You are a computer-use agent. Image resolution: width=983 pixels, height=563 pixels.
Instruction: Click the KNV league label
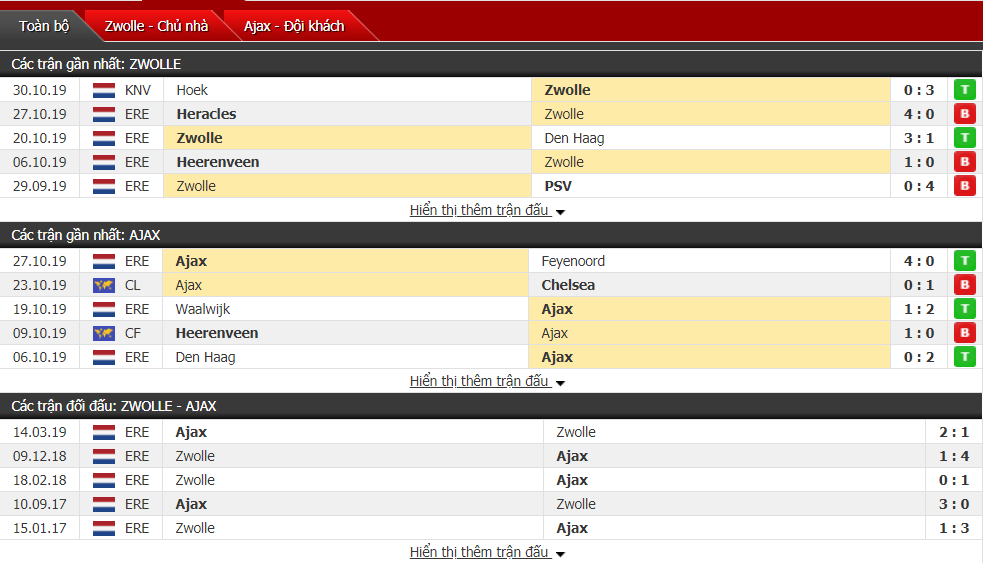[138, 90]
